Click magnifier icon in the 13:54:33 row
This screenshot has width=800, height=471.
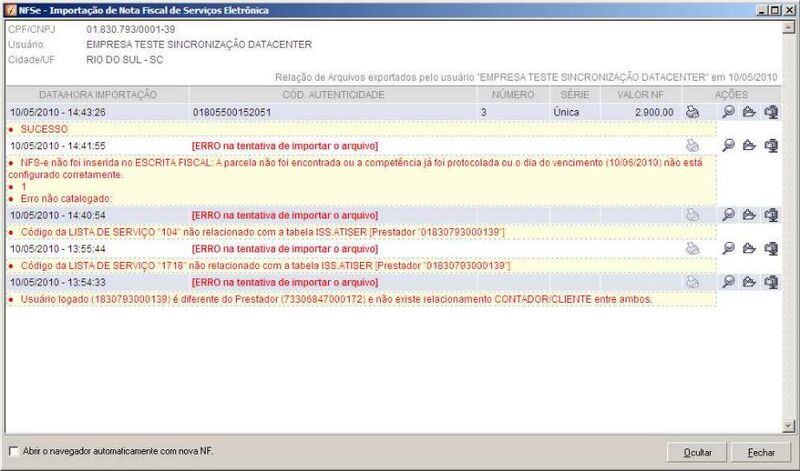pyautogui.click(x=729, y=282)
